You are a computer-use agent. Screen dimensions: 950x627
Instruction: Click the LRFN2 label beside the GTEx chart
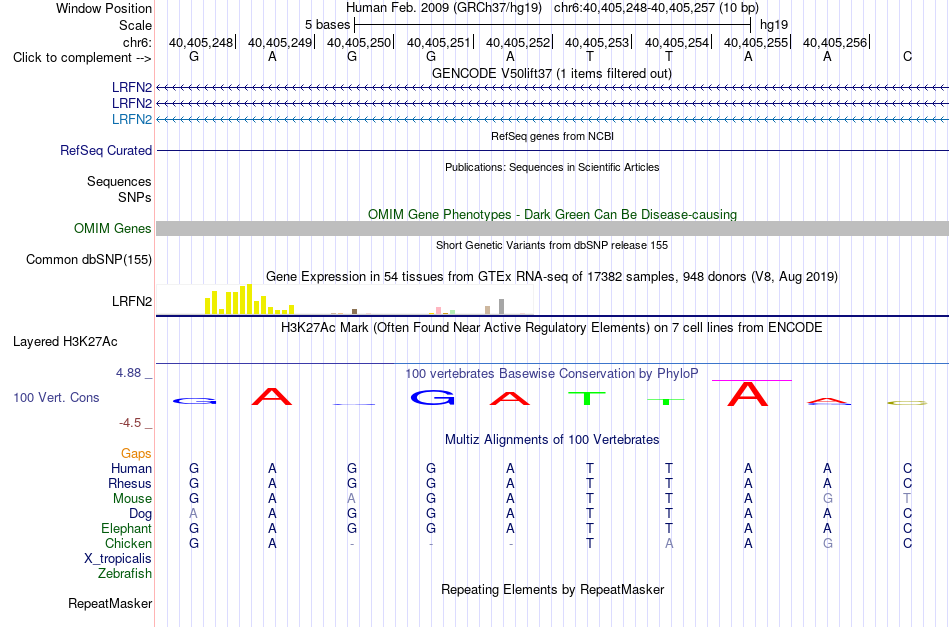point(131,301)
